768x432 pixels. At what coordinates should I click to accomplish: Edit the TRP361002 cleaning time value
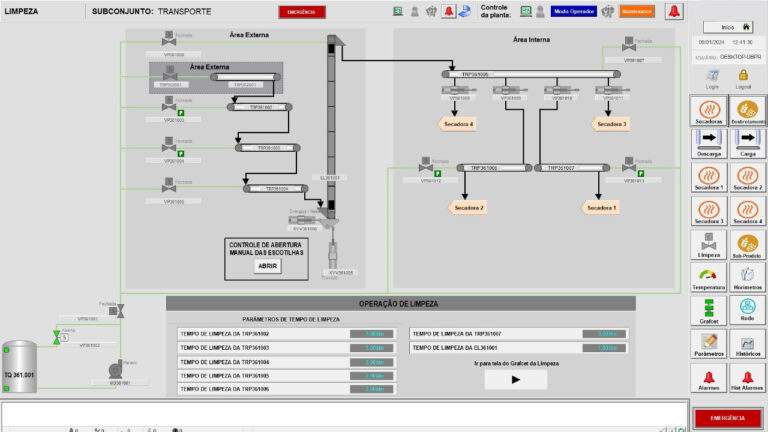click(x=371, y=334)
